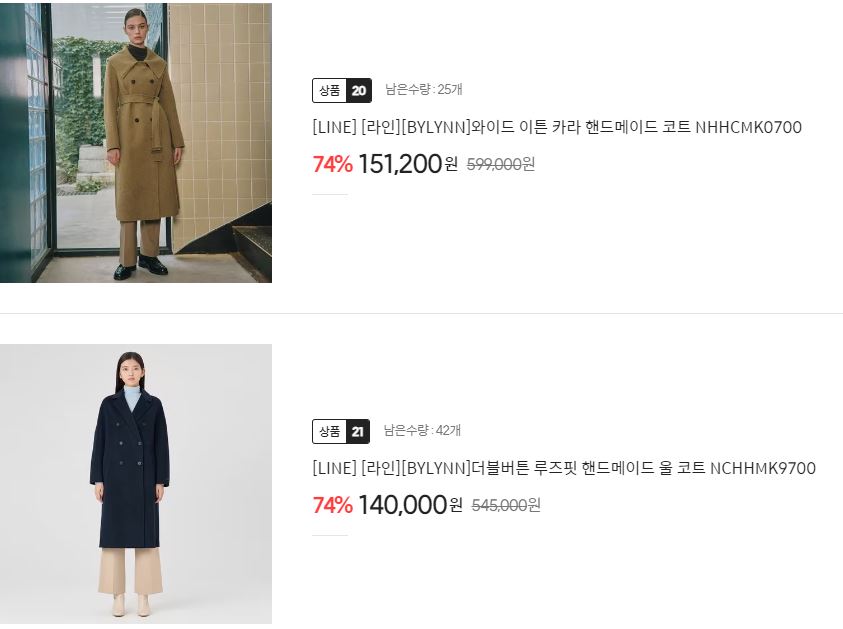Viewport: 843px width, 629px height.
Task: Click the 140,000원 sale price
Action: 410,504
